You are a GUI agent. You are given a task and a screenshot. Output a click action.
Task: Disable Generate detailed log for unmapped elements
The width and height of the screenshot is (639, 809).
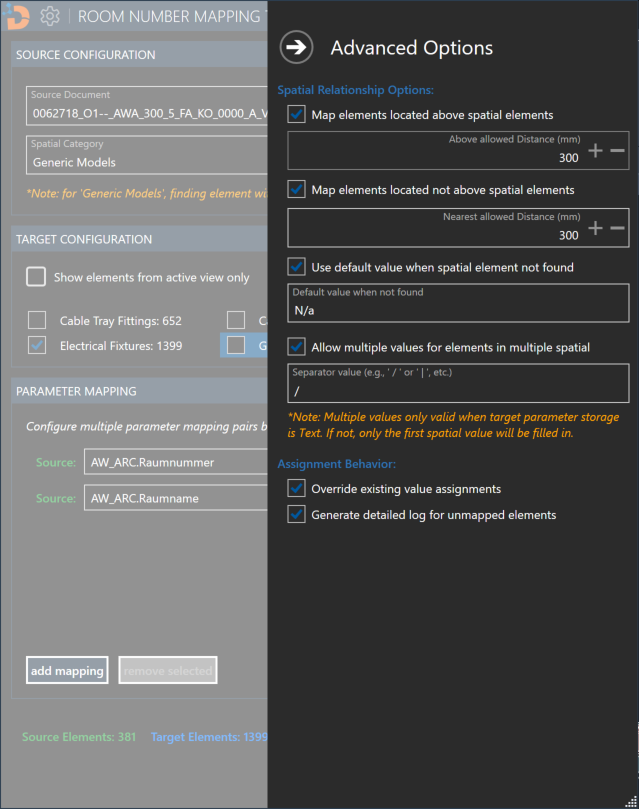coord(297,515)
